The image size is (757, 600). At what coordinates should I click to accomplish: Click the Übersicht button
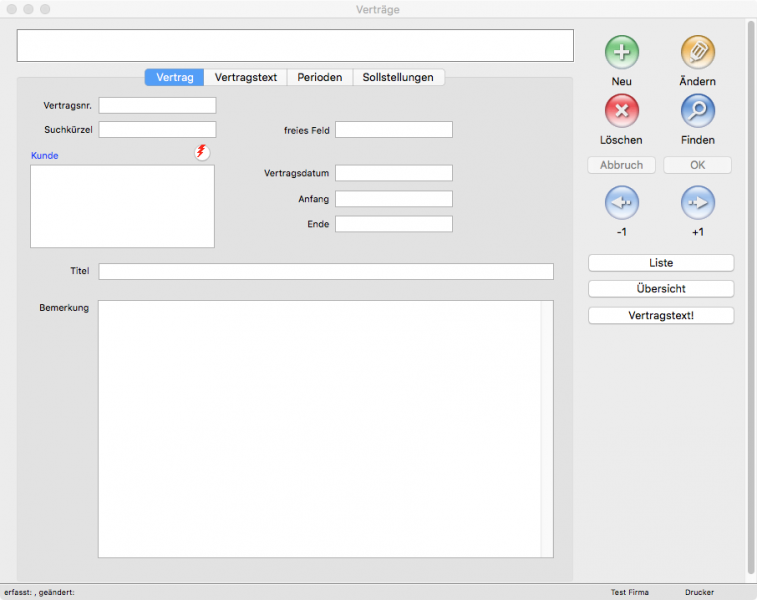661,289
